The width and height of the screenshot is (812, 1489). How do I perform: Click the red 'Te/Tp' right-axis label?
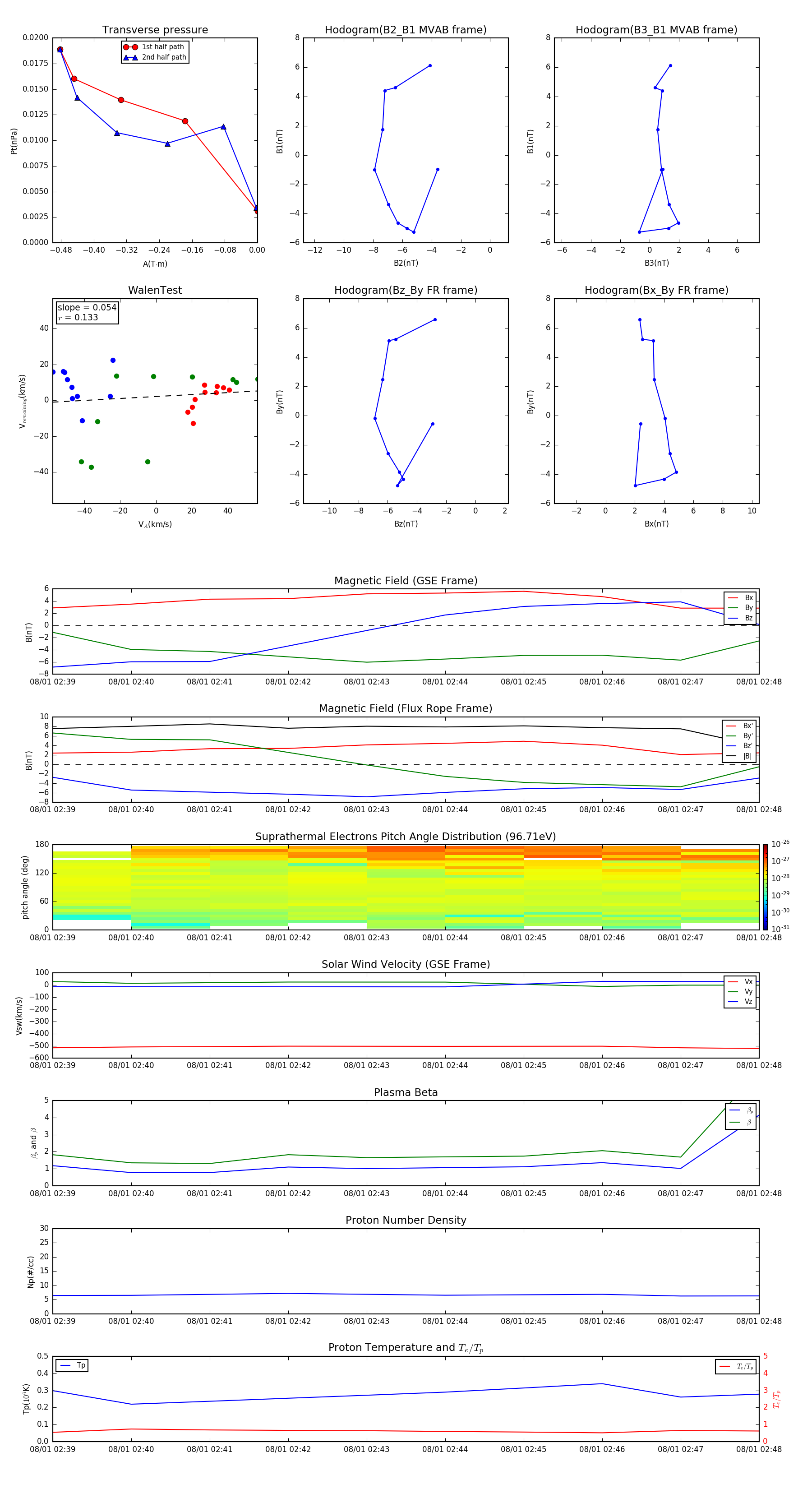tap(777, 1399)
